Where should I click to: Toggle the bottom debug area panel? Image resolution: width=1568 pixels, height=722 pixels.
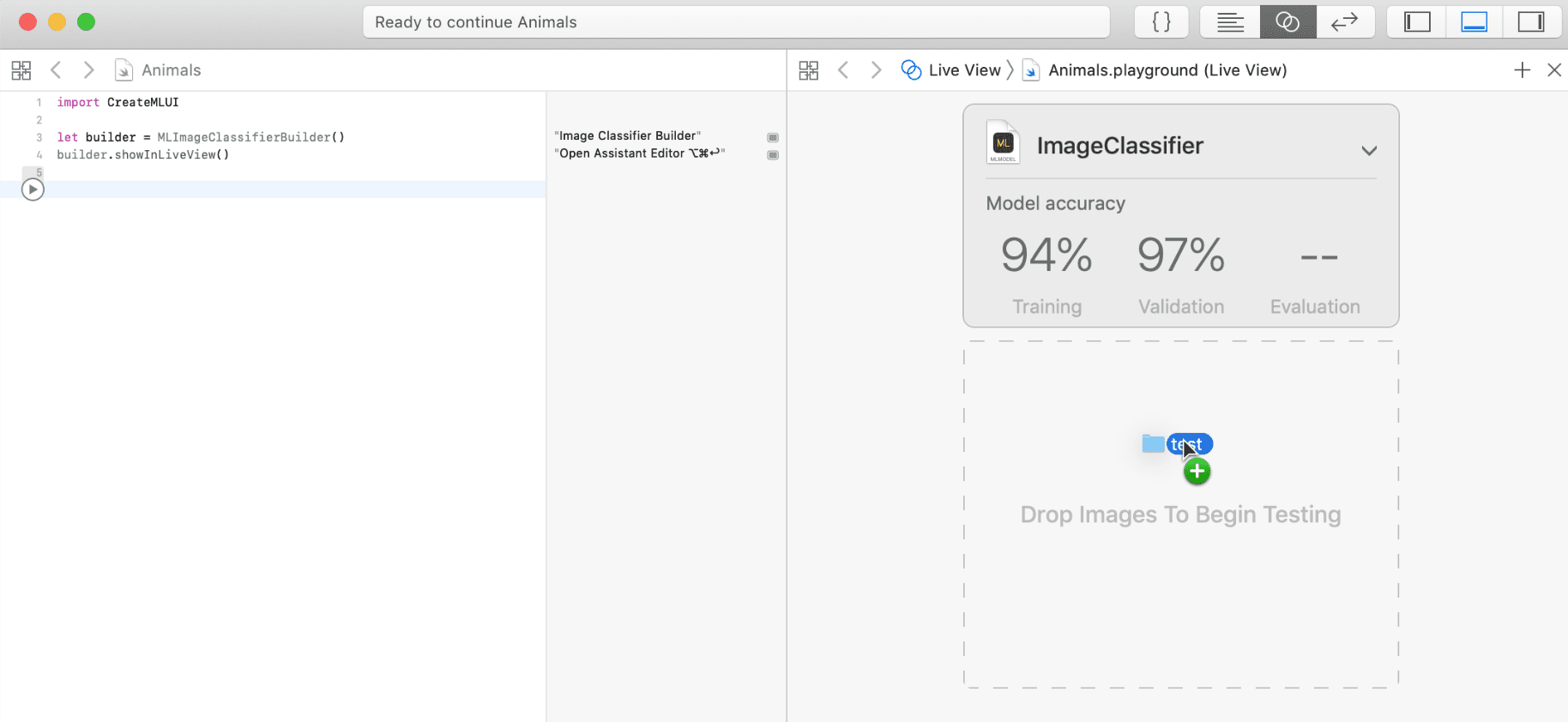[1475, 22]
